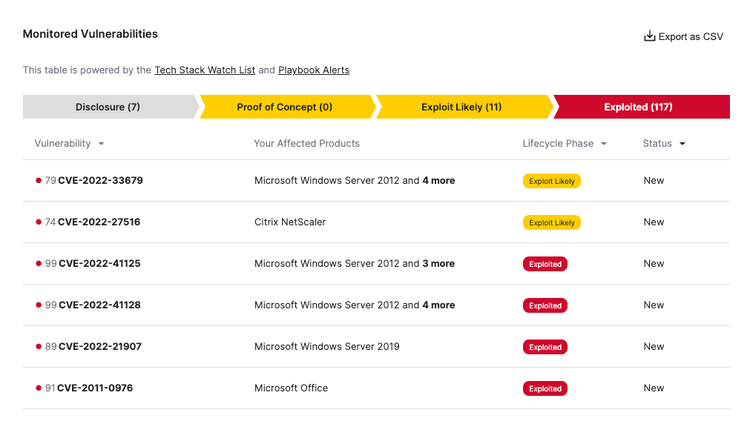This screenshot has width=750, height=424.
Task: Click the Exploited badge for CVE-2022-21907
Action: [x=545, y=347]
